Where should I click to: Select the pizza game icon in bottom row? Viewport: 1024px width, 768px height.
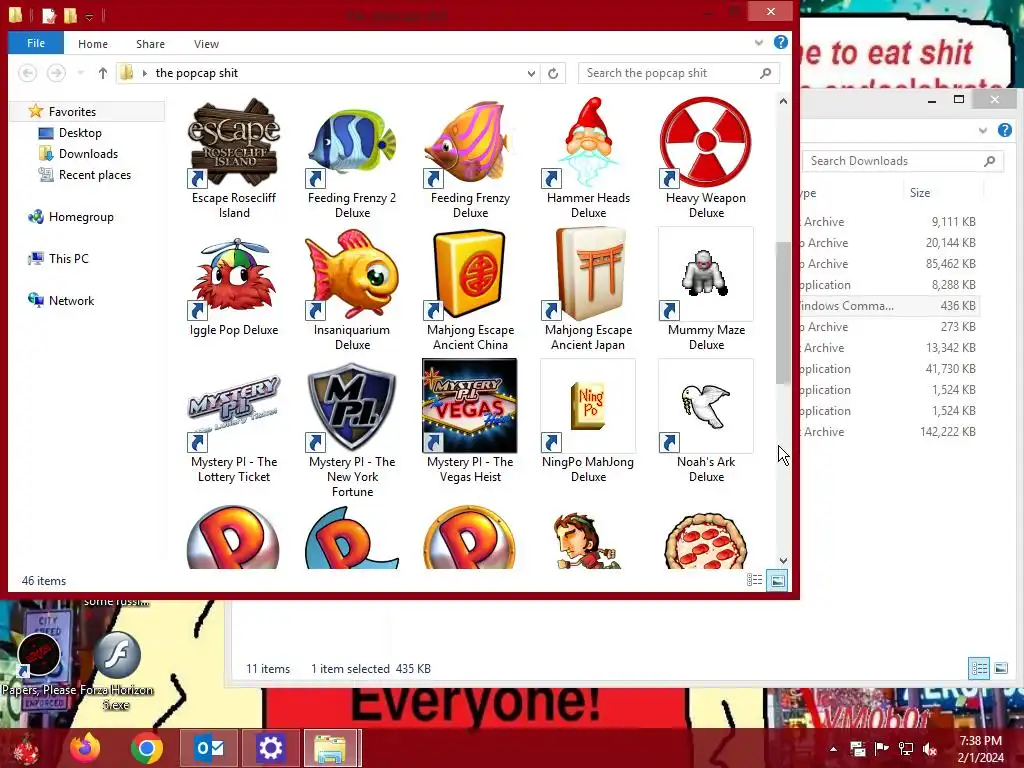click(x=706, y=539)
